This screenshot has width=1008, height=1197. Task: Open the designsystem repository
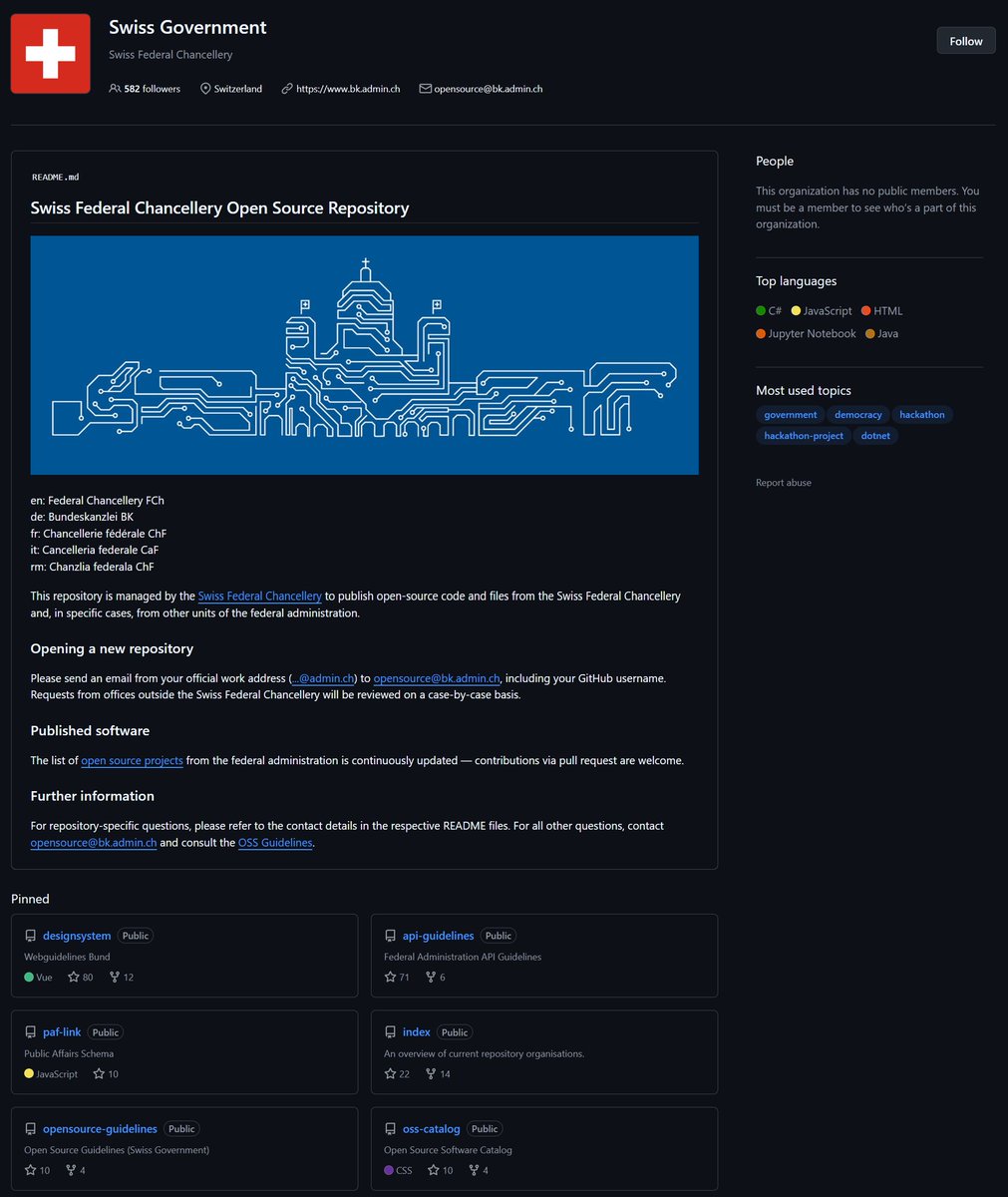point(77,936)
